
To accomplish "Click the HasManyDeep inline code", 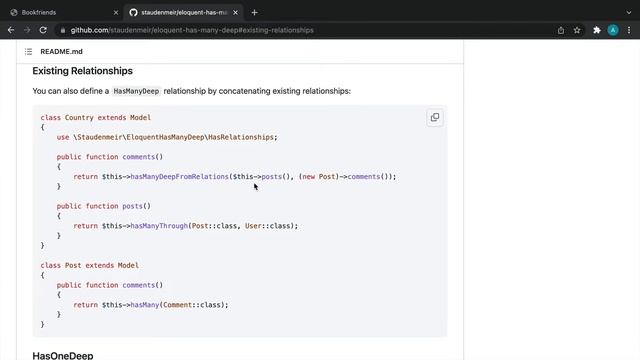I will point(136,91).
